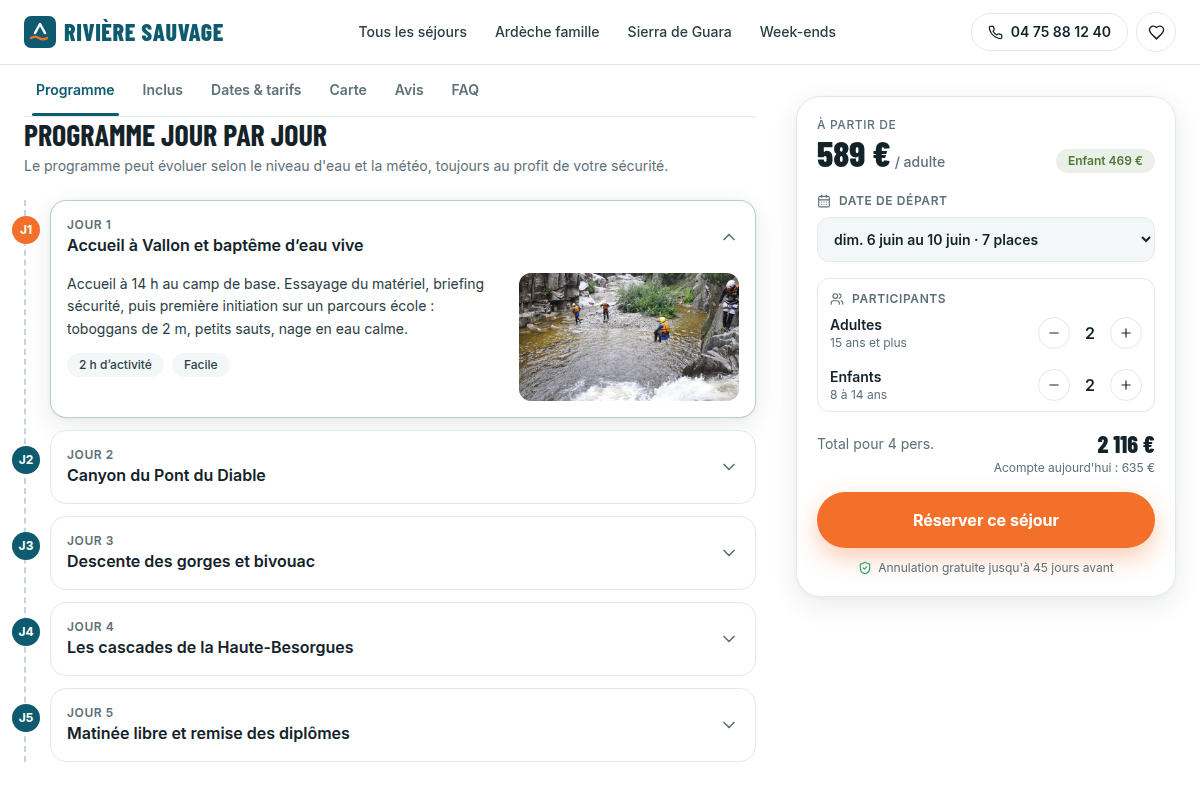Click the J5 timeline badge

tap(26, 718)
